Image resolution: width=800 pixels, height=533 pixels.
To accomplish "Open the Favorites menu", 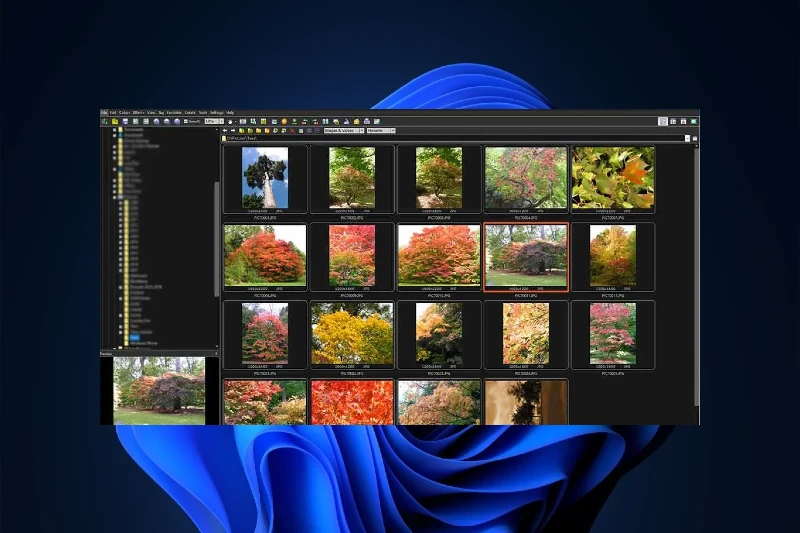I will coord(174,112).
